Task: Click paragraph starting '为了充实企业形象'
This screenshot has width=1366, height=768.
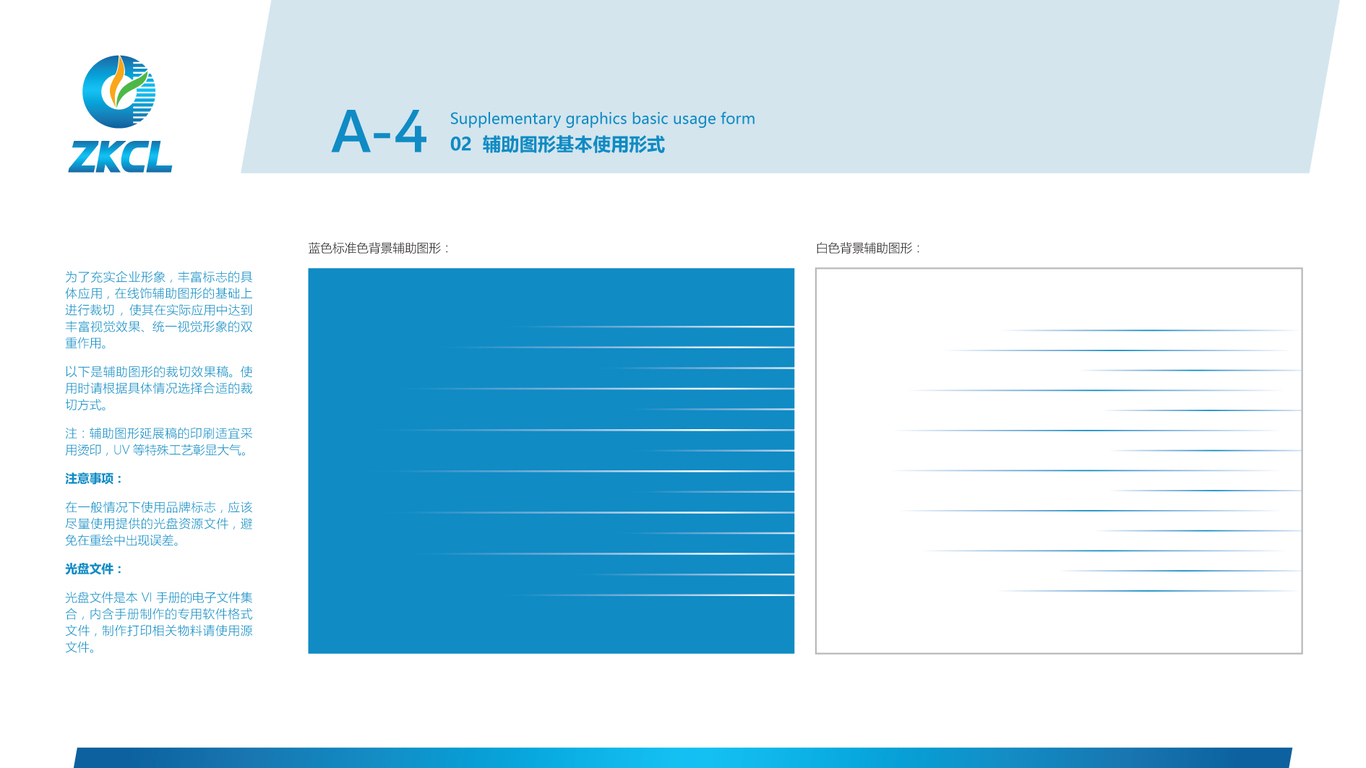Action: pos(159,310)
